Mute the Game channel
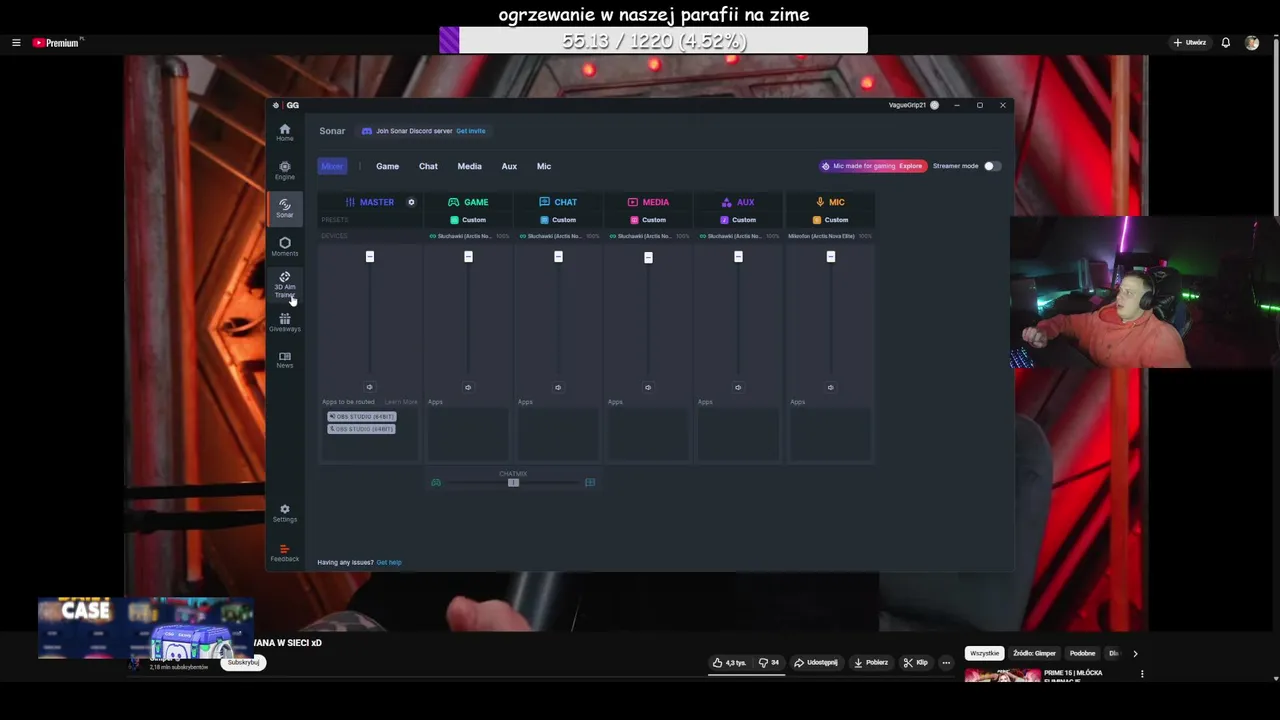Image resolution: width=1280 pixels, height=720 pixels. [x=468, y=387]
